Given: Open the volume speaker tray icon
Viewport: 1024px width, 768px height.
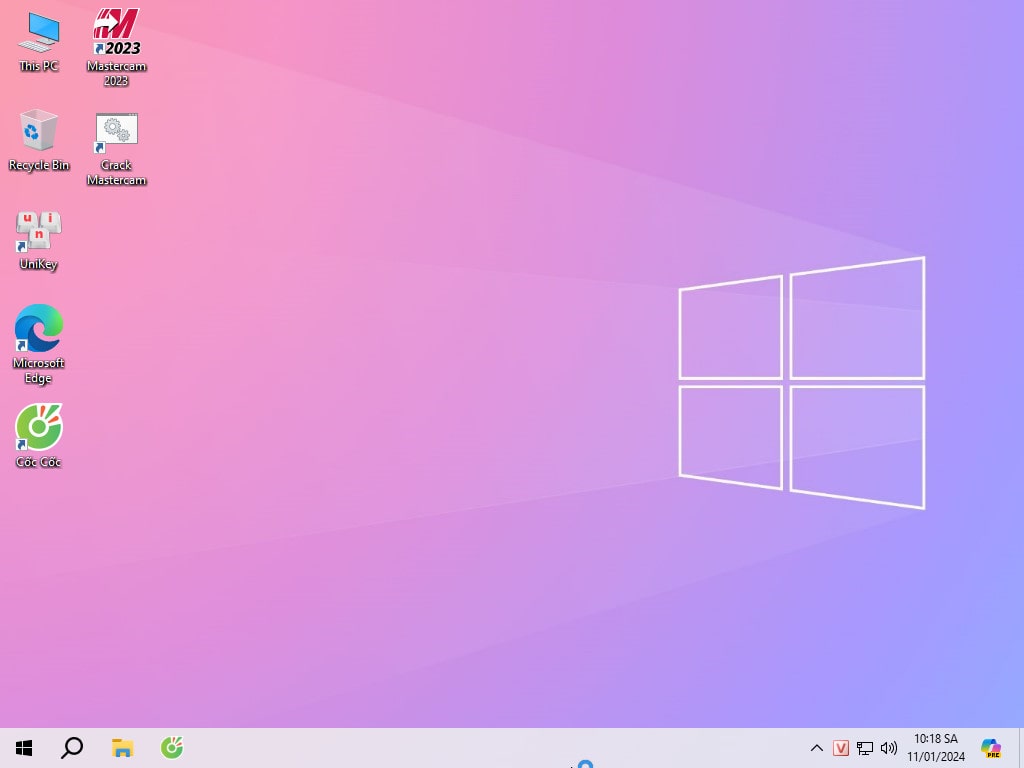Looking at the screenshot, I should (x=889, y=748).
